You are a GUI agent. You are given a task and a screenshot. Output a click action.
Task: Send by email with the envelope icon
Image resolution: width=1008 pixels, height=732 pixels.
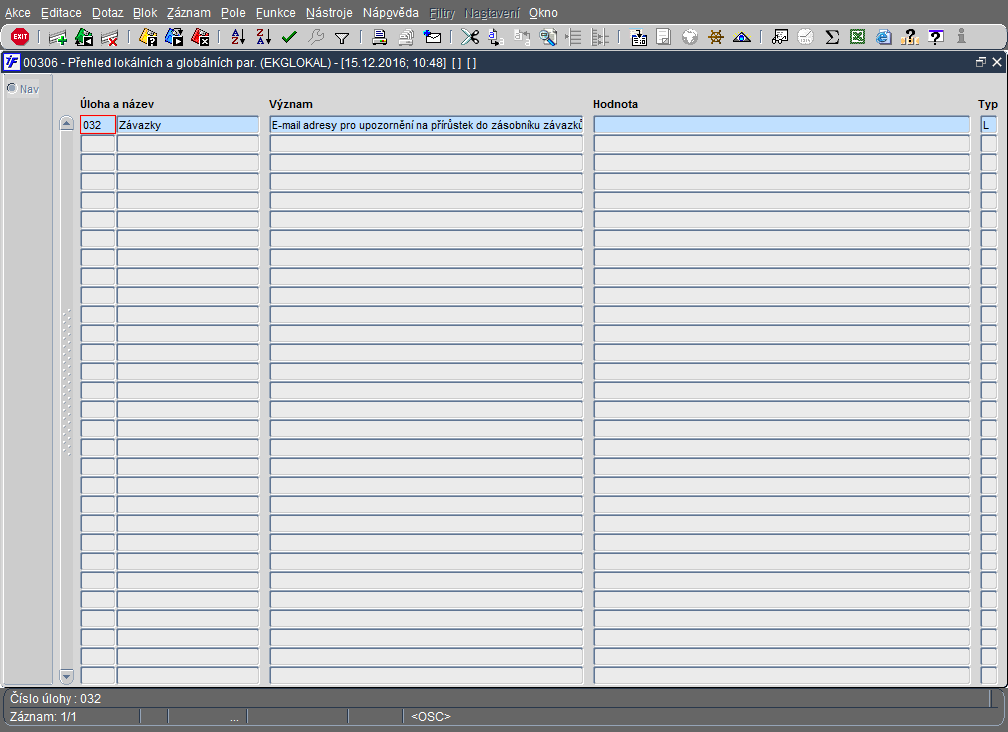point(433,37)
